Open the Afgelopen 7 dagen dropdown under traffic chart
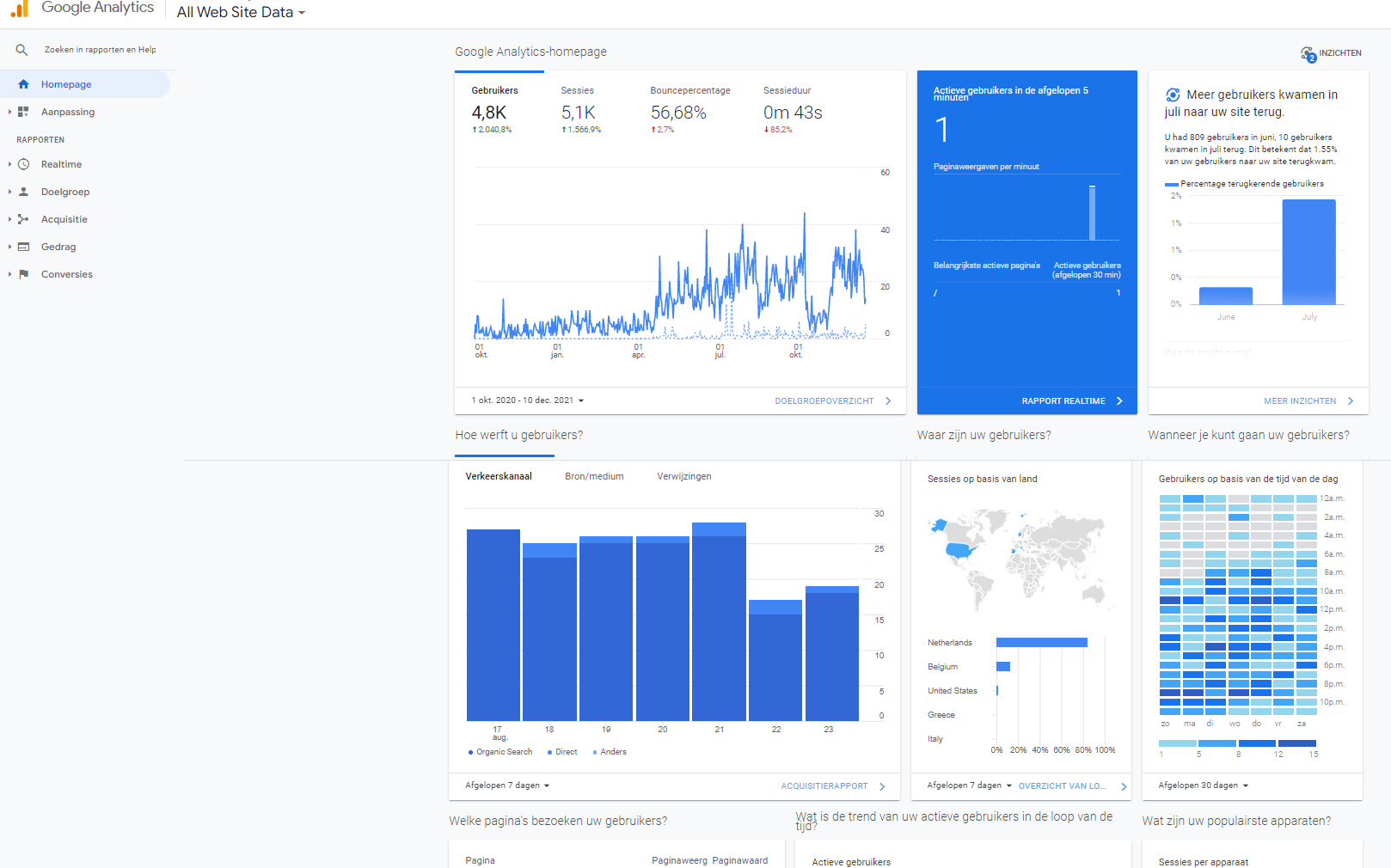Screen dimensions: 1391x868 point(507,785)
